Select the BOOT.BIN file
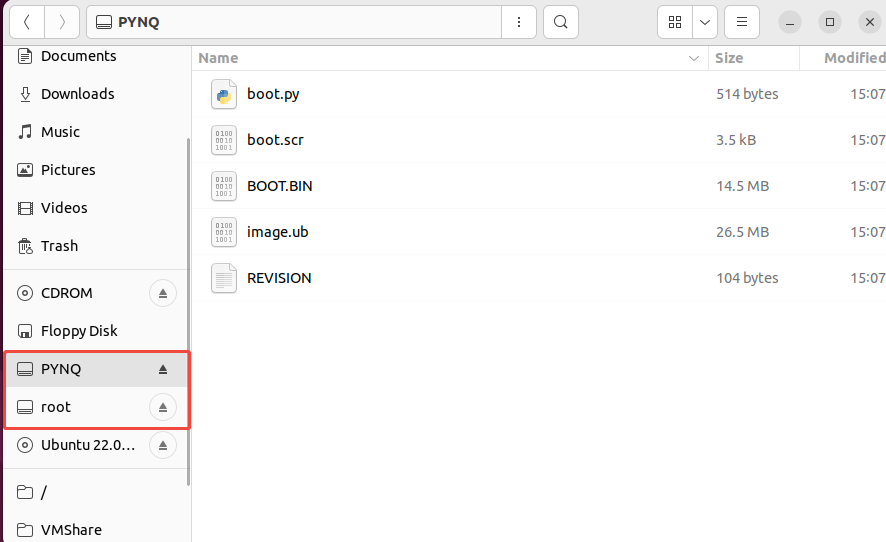 pyautogui.click(x=279, y=186)
